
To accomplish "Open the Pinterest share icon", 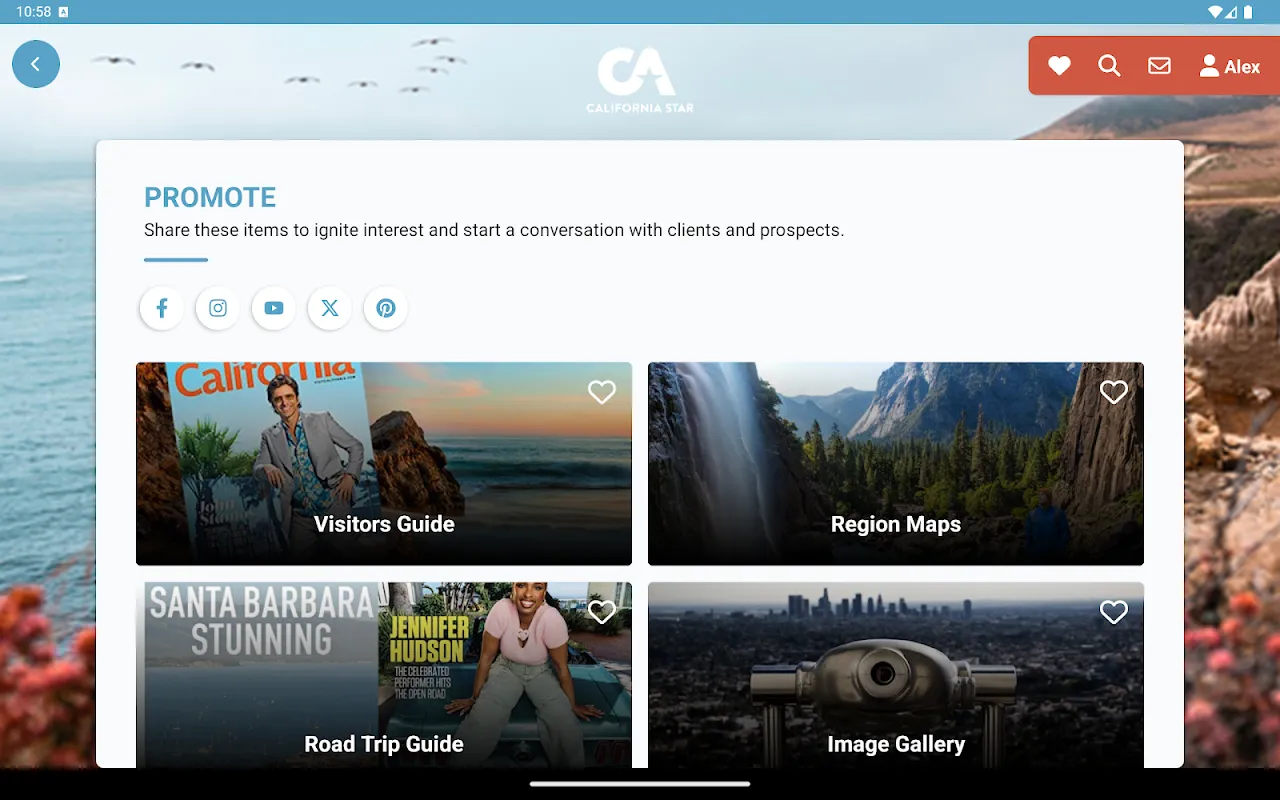I will click(x=386, y=308).
